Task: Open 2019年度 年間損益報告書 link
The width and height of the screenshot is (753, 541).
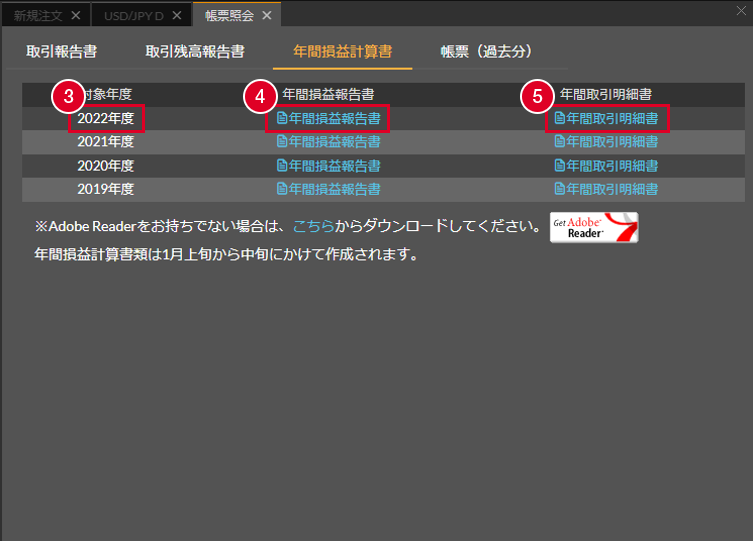Action: tap(329, 189)
